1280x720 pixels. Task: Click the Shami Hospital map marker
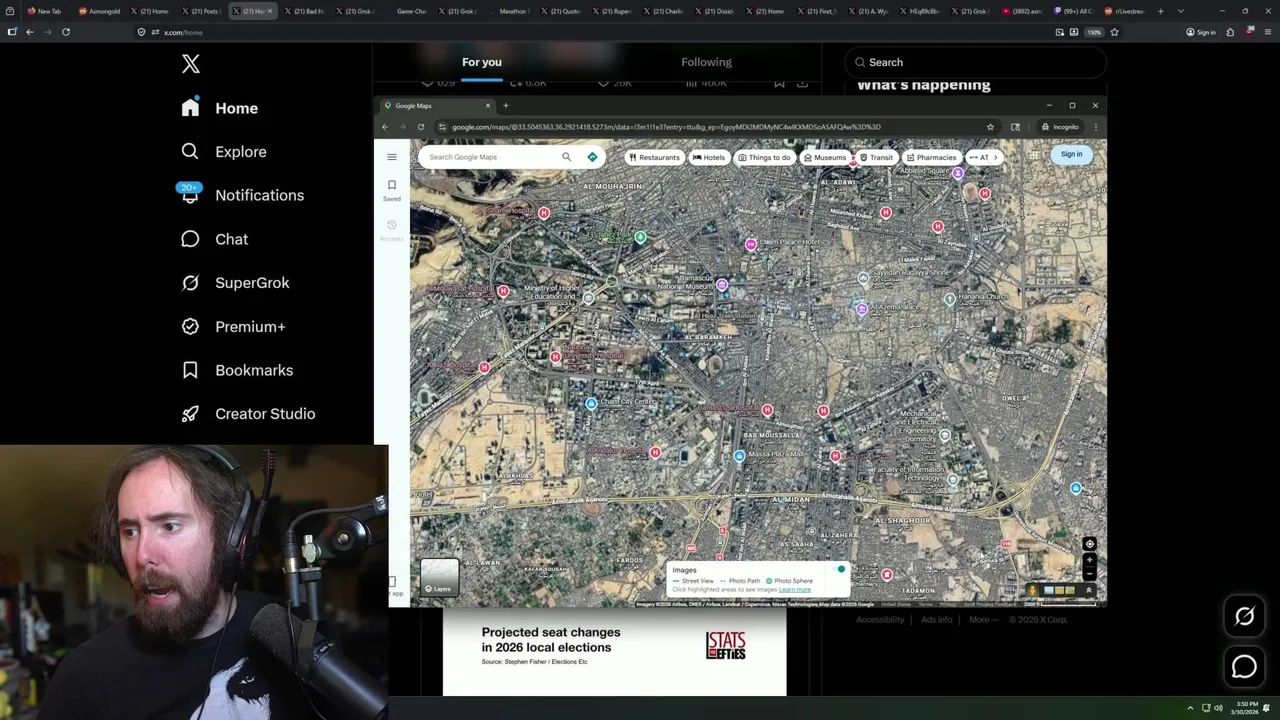pos(544,213)
